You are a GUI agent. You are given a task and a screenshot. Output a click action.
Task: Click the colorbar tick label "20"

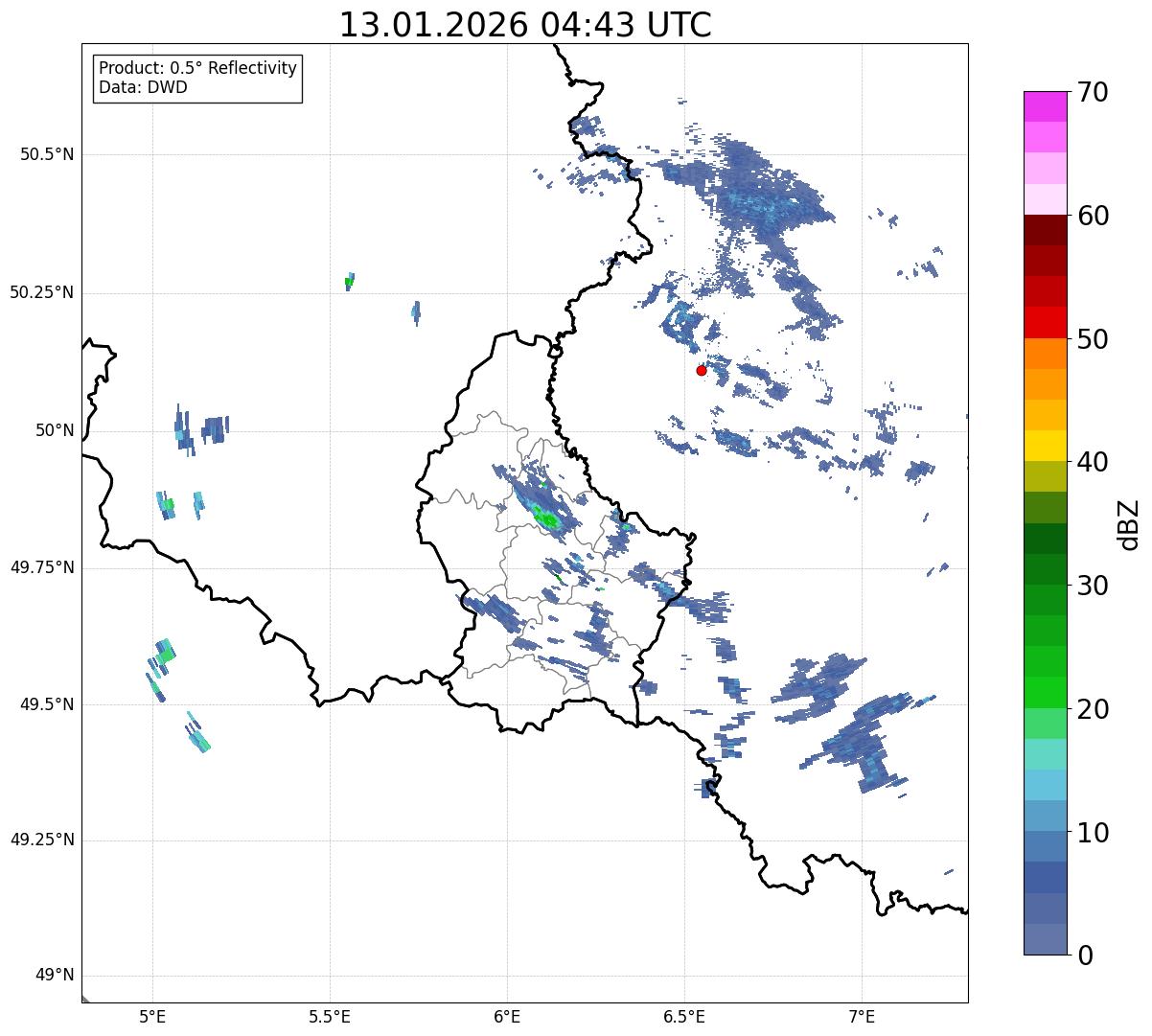coord(1093,709)
